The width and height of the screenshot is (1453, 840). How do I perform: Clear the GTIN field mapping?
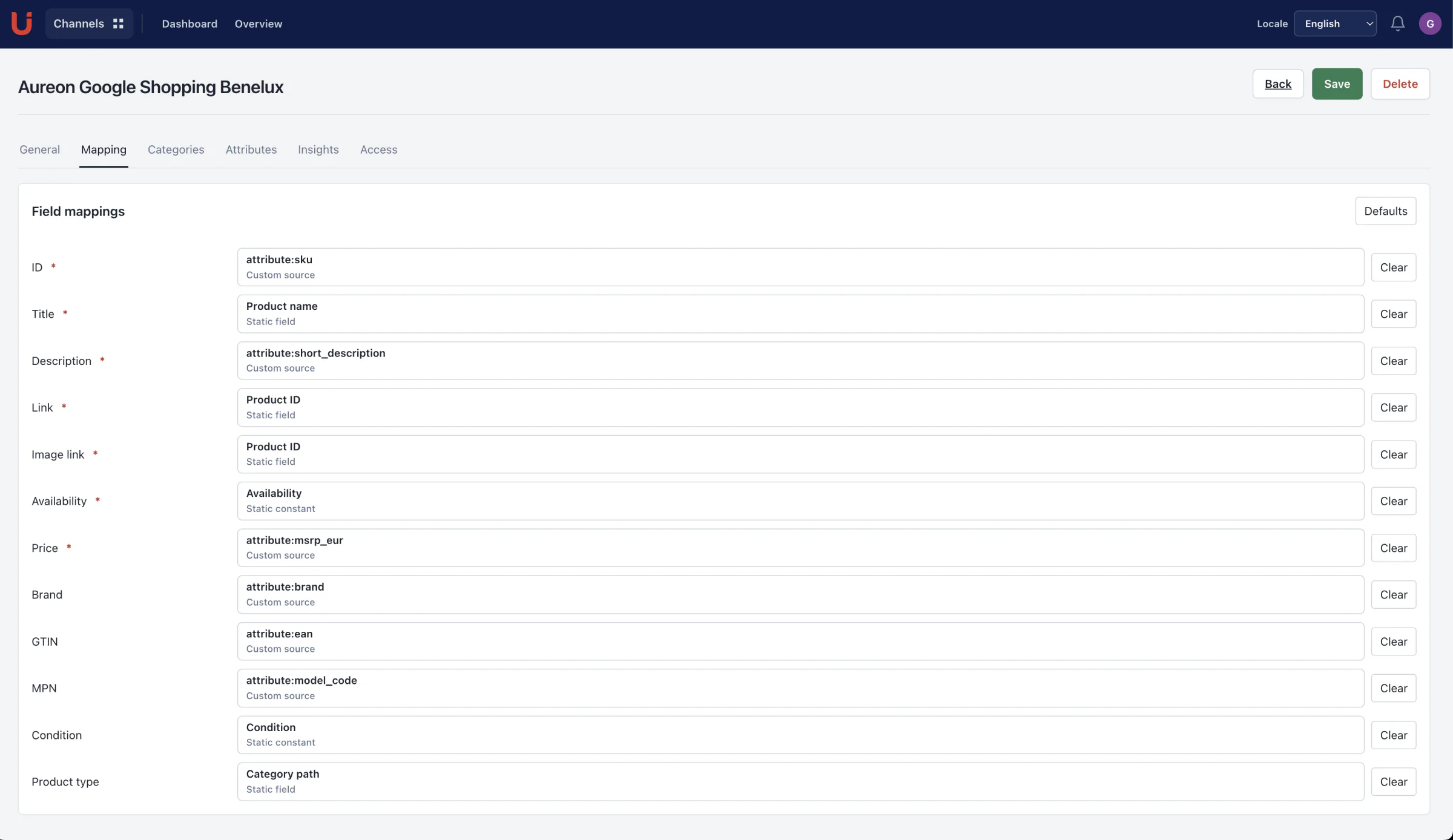coord(1394,641)
